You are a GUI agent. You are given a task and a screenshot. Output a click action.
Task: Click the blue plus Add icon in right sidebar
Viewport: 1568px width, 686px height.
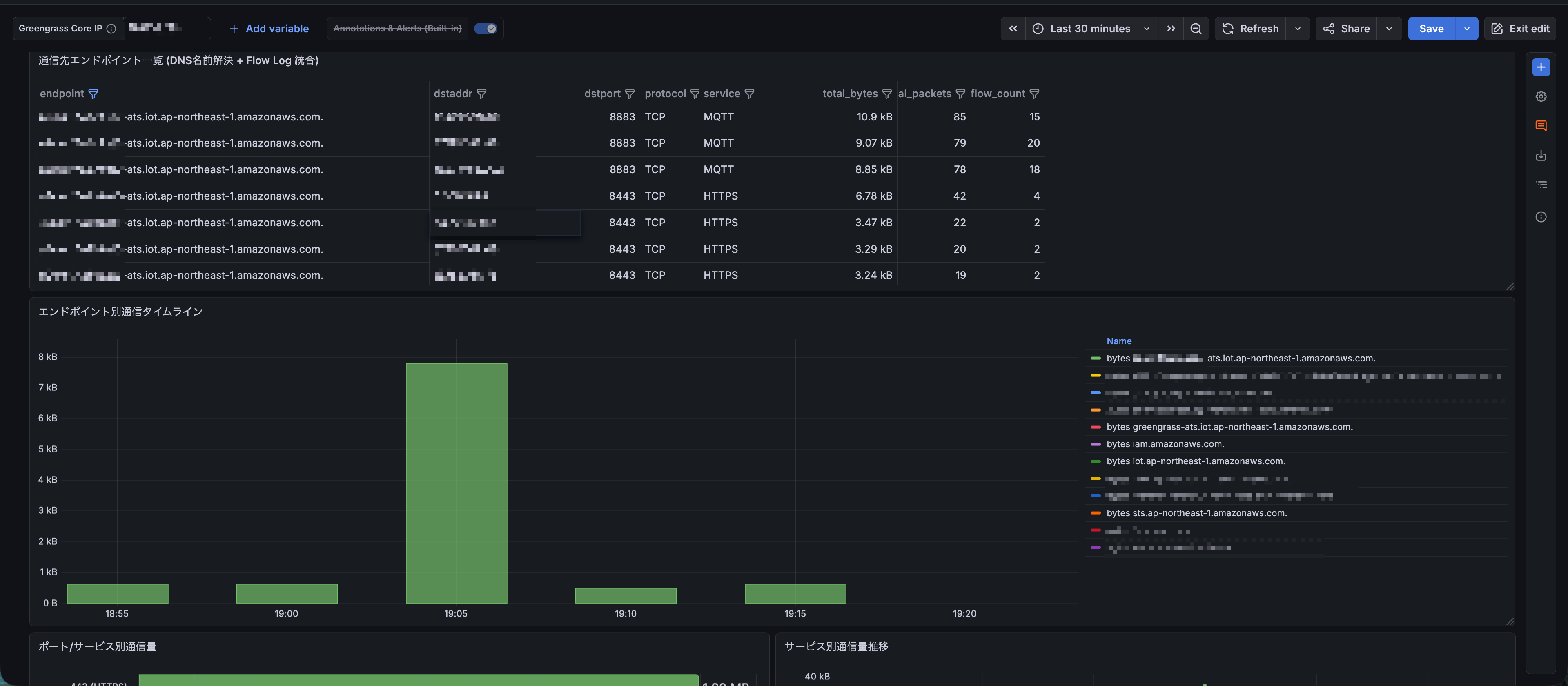pyautogui.click(x=1541, y=67)
